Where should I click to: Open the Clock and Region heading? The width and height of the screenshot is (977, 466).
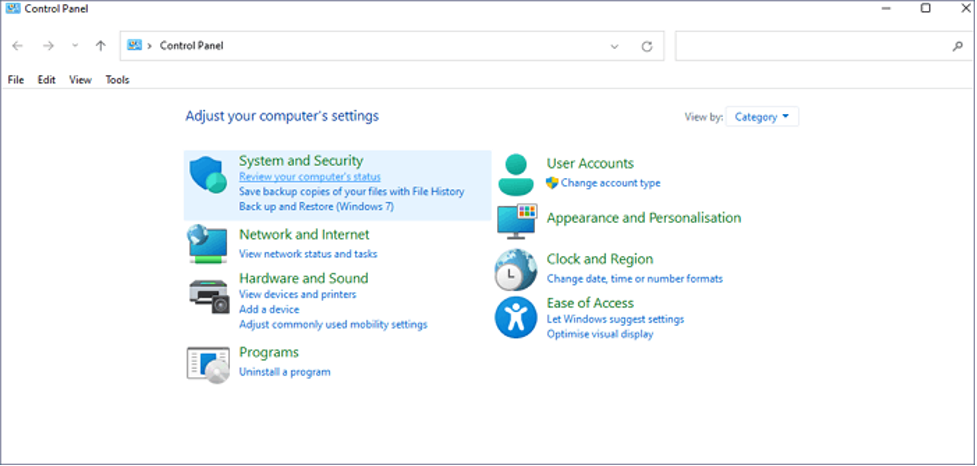pyautogui.click(x=600, y=259)
